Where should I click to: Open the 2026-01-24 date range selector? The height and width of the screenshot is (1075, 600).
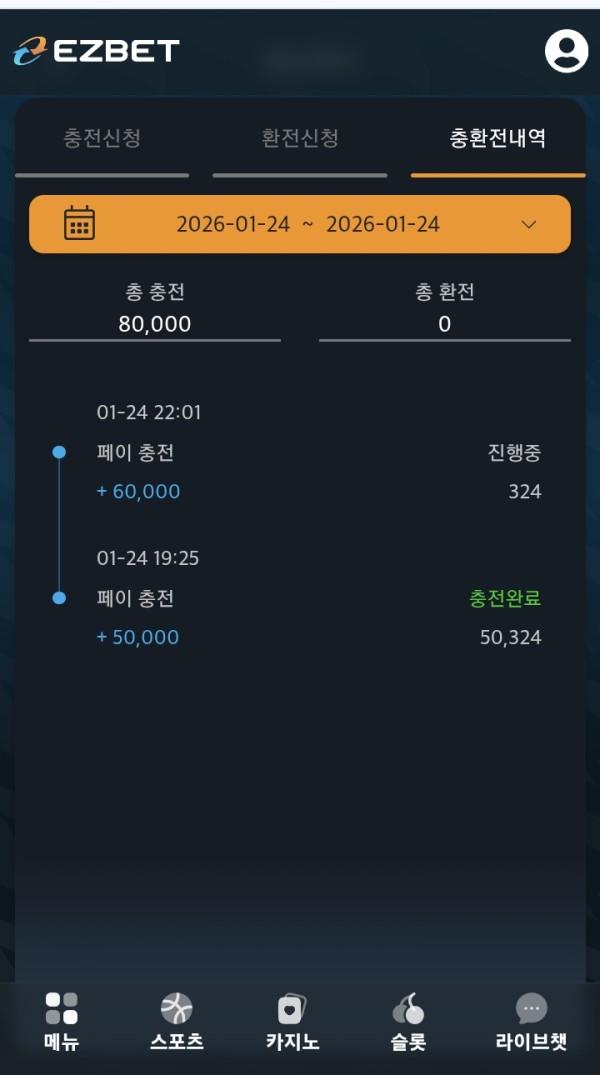308,224
